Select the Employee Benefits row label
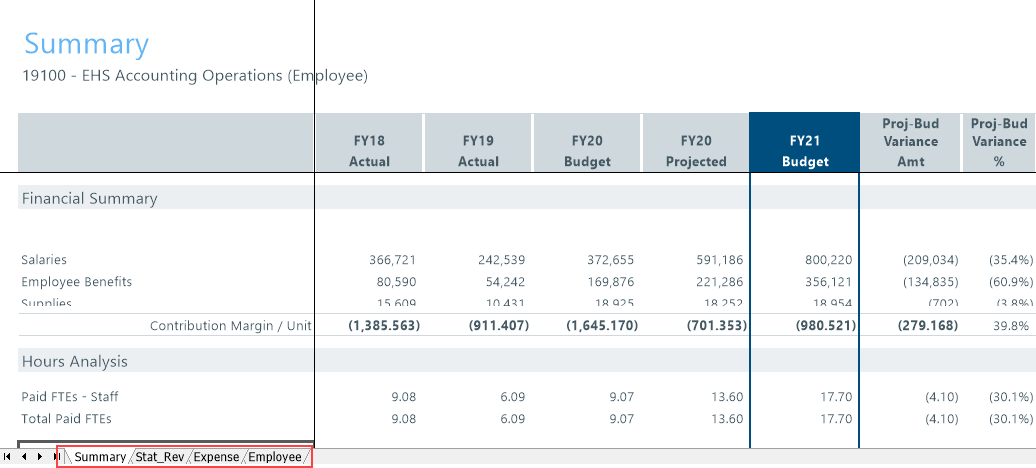Image resolution: width=1036 pixels, height=468 pixels. coord(77,282)
